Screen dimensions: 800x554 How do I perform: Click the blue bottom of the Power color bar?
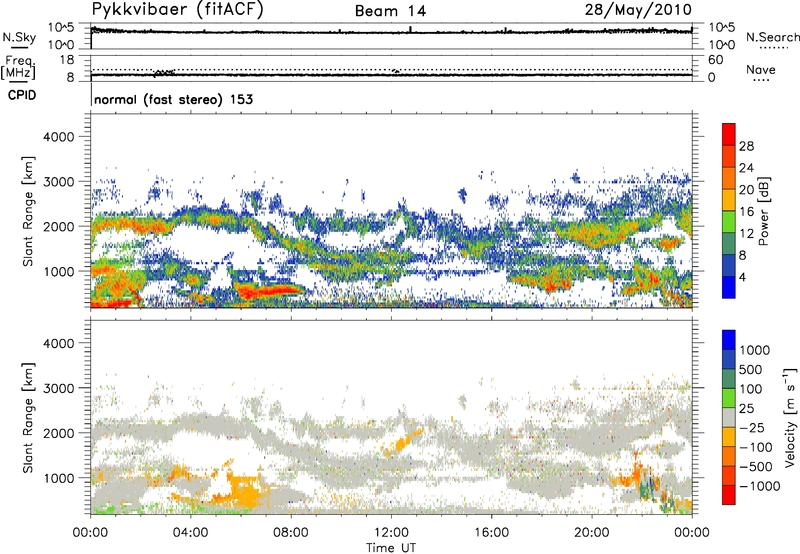click(729, 287)
